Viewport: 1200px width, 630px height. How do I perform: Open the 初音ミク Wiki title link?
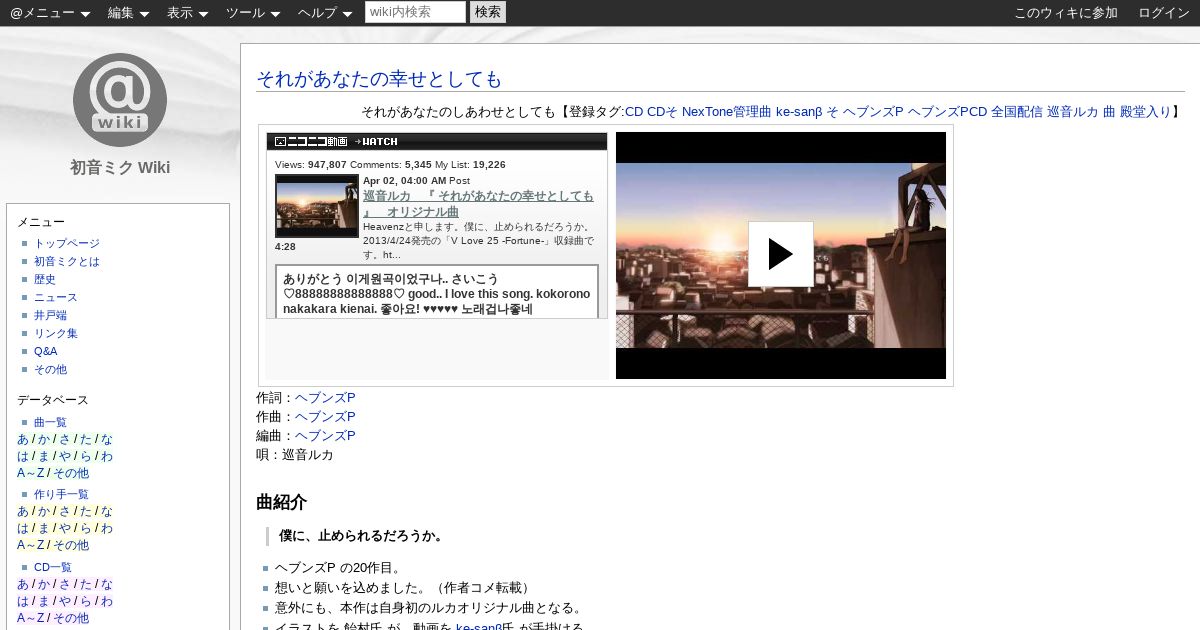click(x=120, y=167)
